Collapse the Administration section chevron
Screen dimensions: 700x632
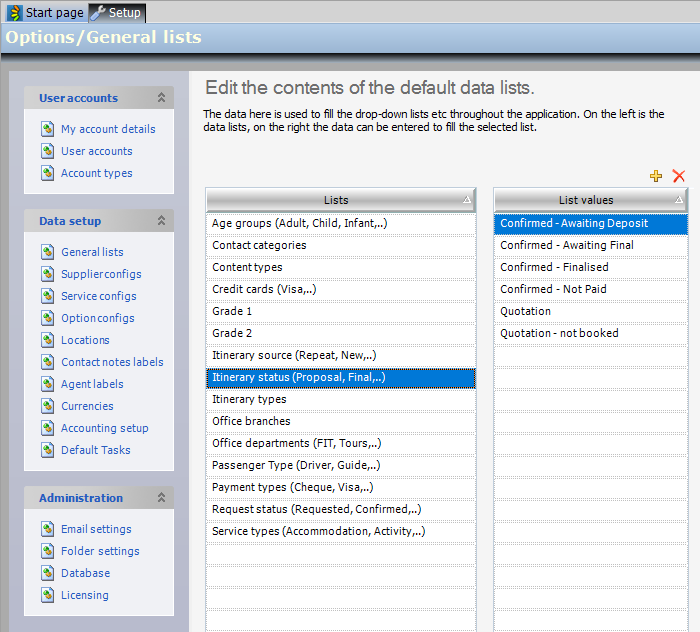tap(161, 498)
